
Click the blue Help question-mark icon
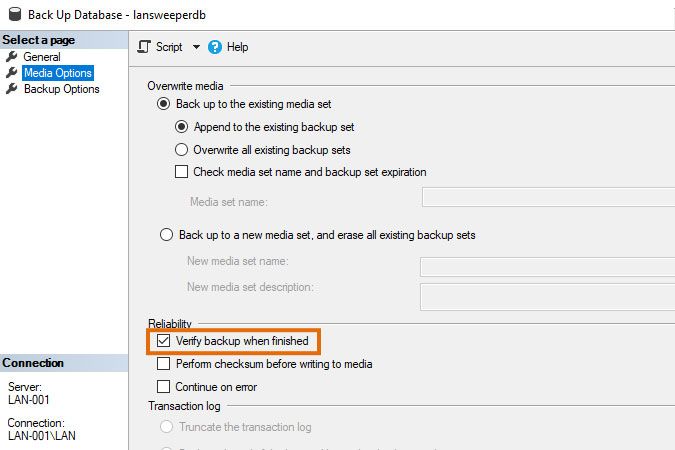pyautogui.click(x=215, y=47)
